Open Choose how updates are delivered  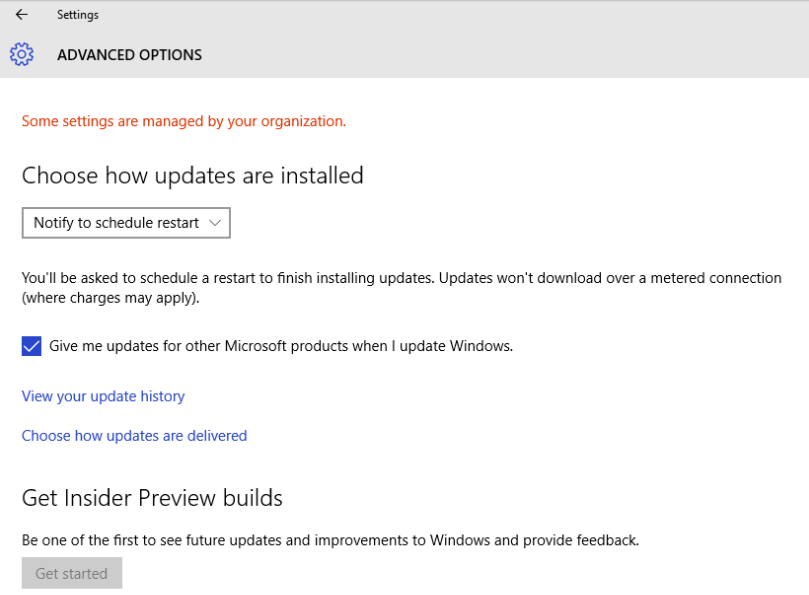pos(134,436)
